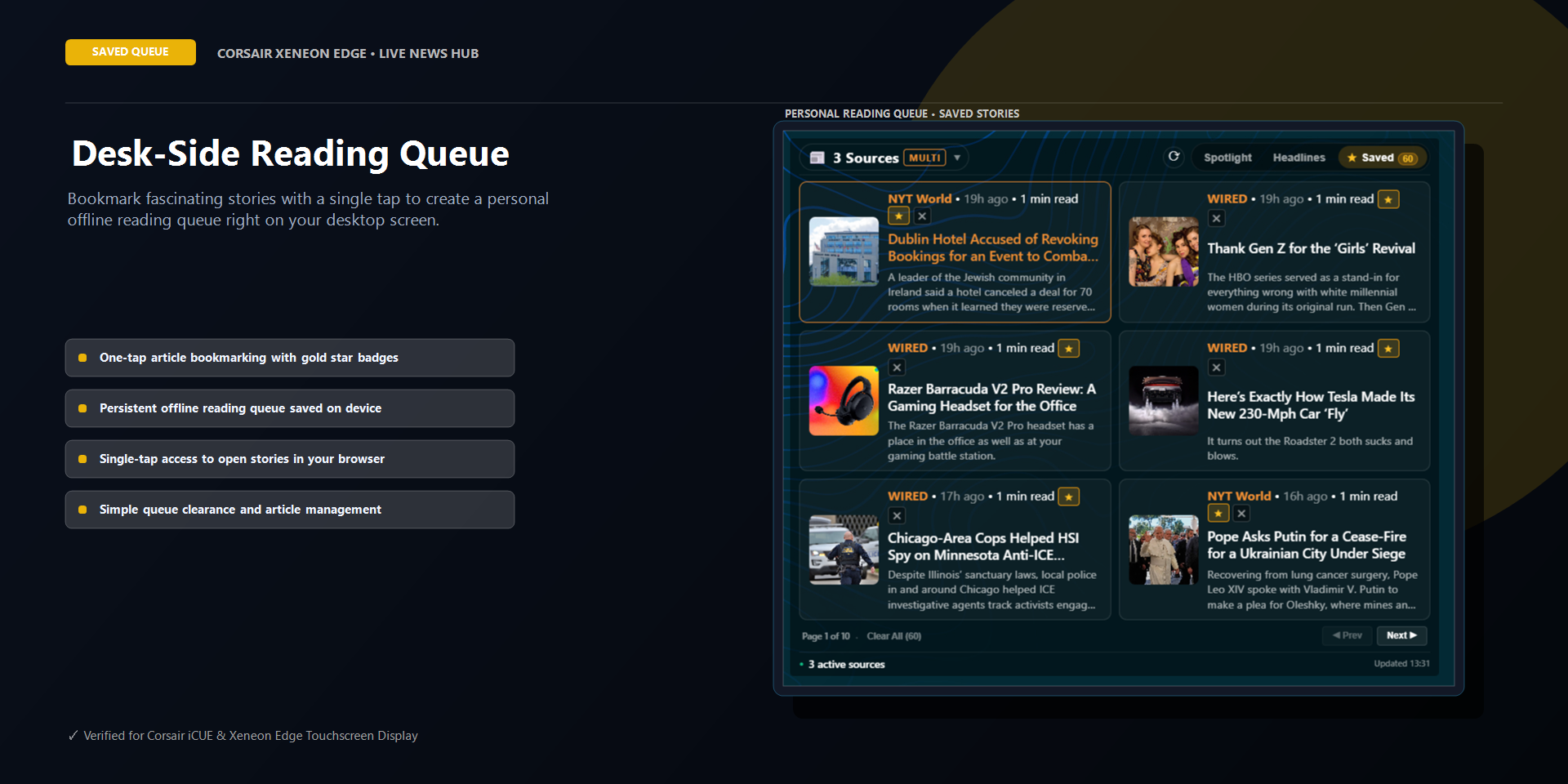Remove the Dublin Hotel story with X
1568x784 pixels.
coord(922,216)
